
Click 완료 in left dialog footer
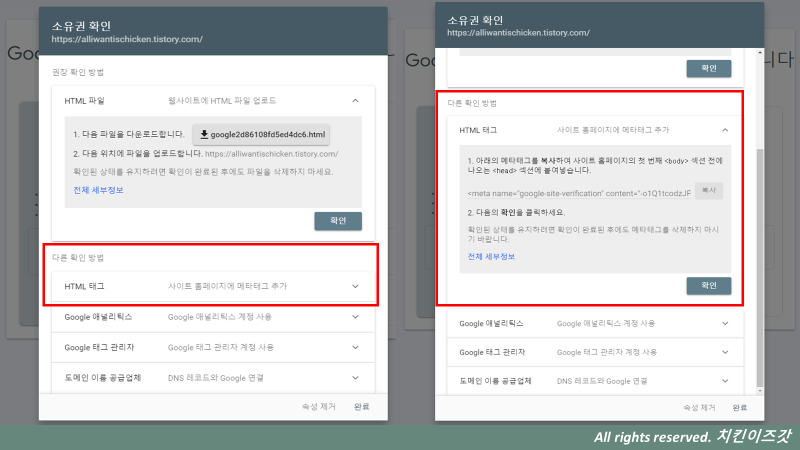coord(362,407)
